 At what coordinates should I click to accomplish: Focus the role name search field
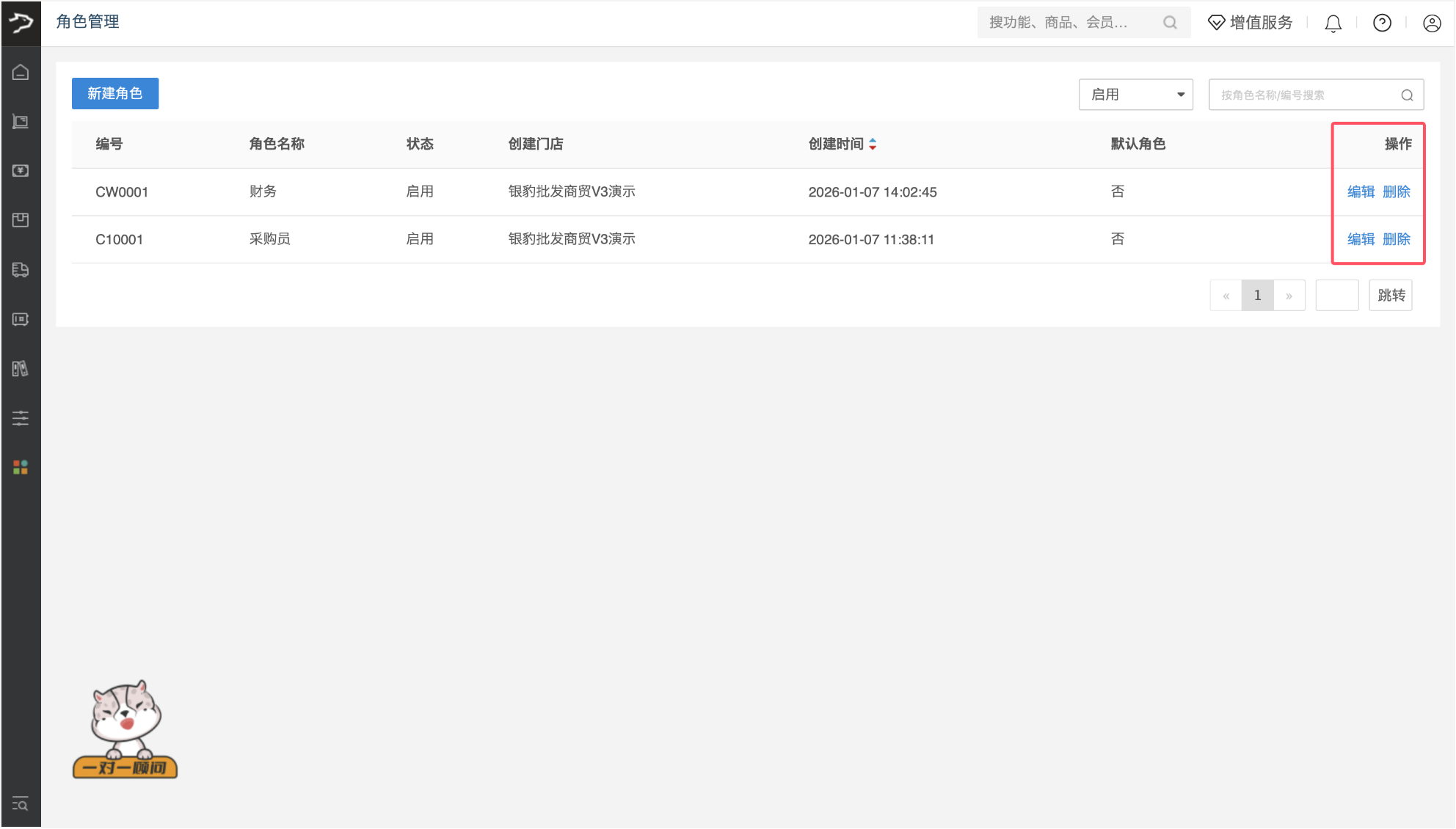tap(1306, 95)
